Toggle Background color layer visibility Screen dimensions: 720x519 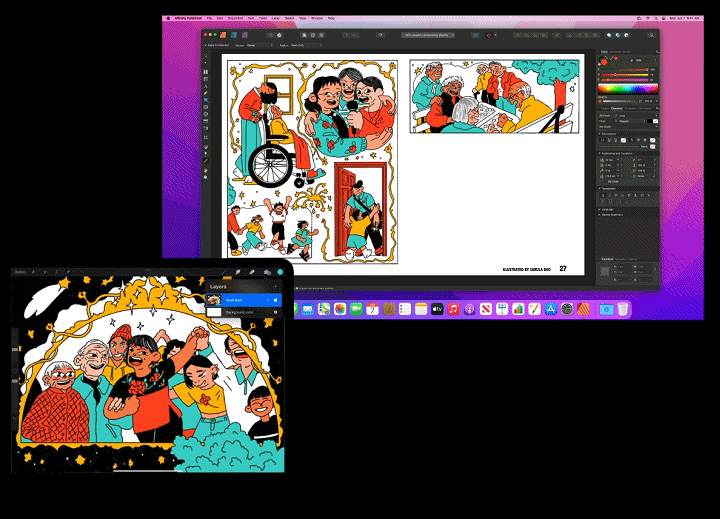tap(275, 312)
